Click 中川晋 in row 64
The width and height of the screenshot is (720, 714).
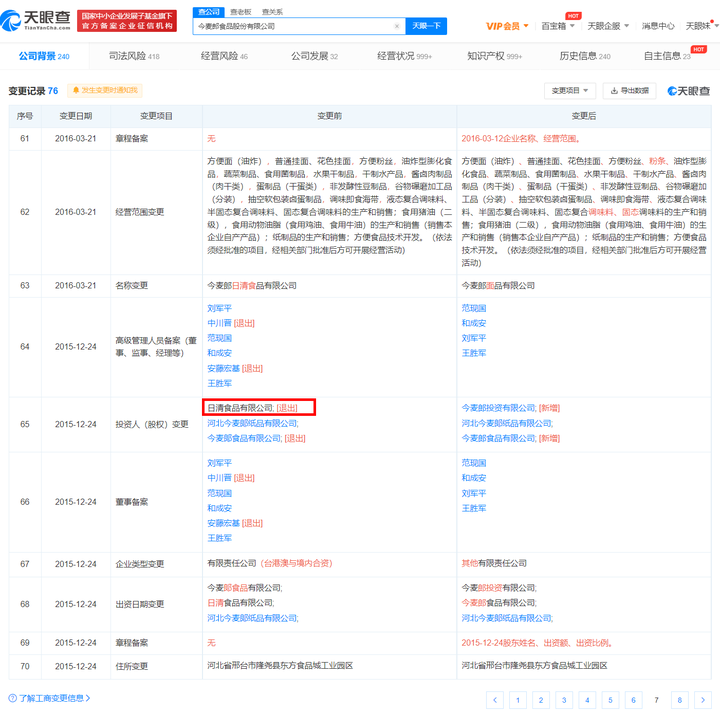tap(219, 323)
